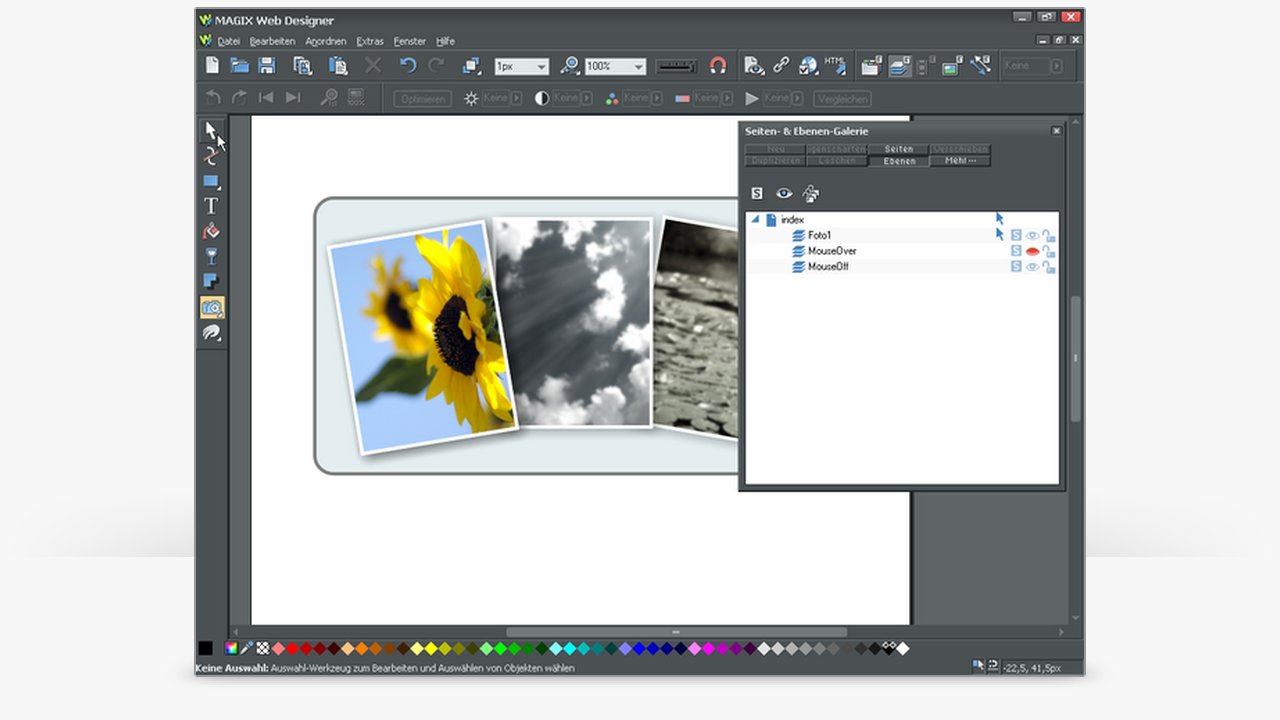Select the Selector arrow tool

tap(211, 130)
